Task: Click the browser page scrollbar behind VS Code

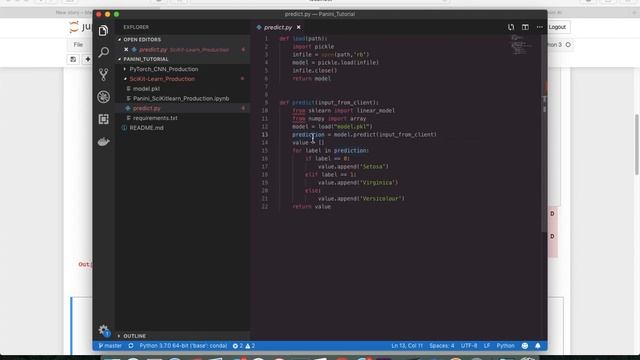Action: point(636,144)
